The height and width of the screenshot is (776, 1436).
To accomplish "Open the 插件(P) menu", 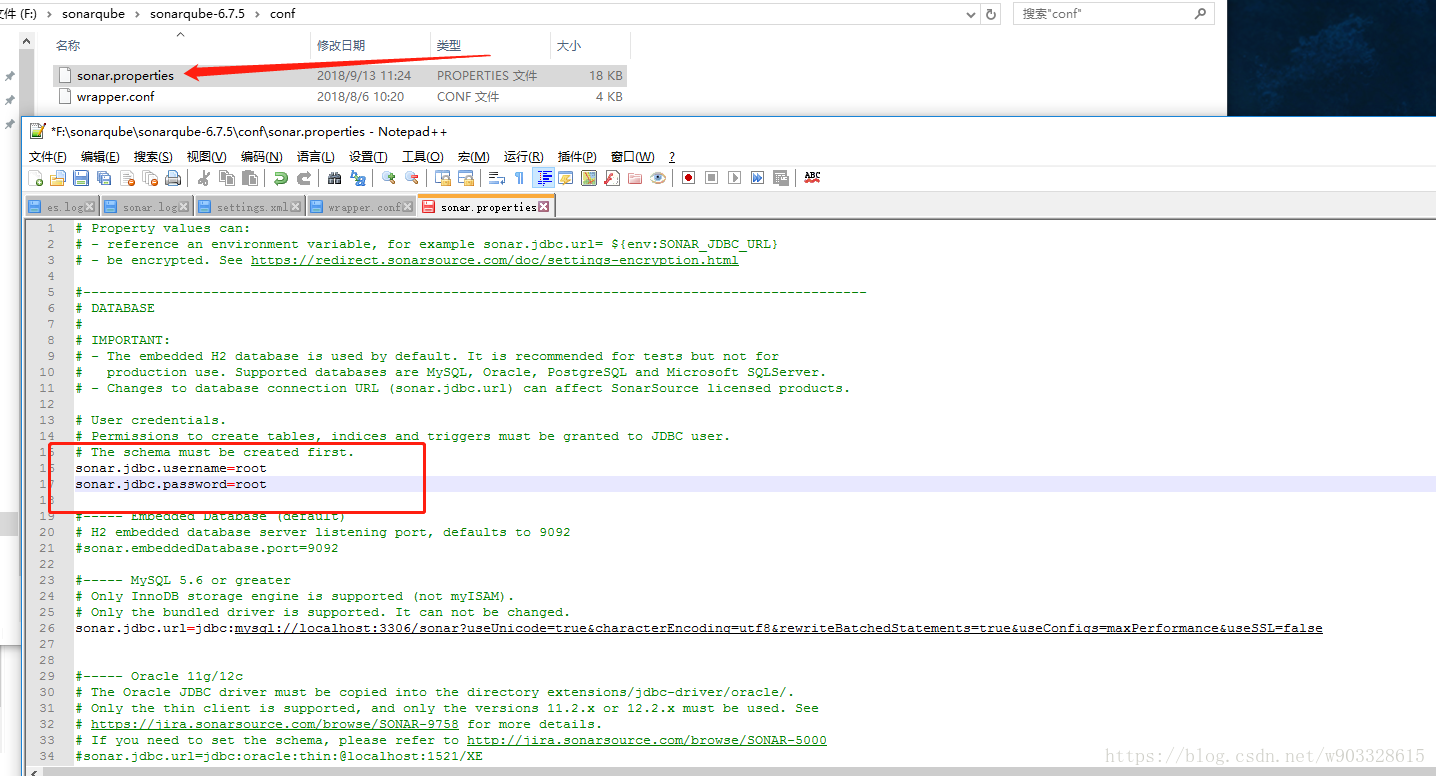I will pyautogui.click(x=577, y=157).
